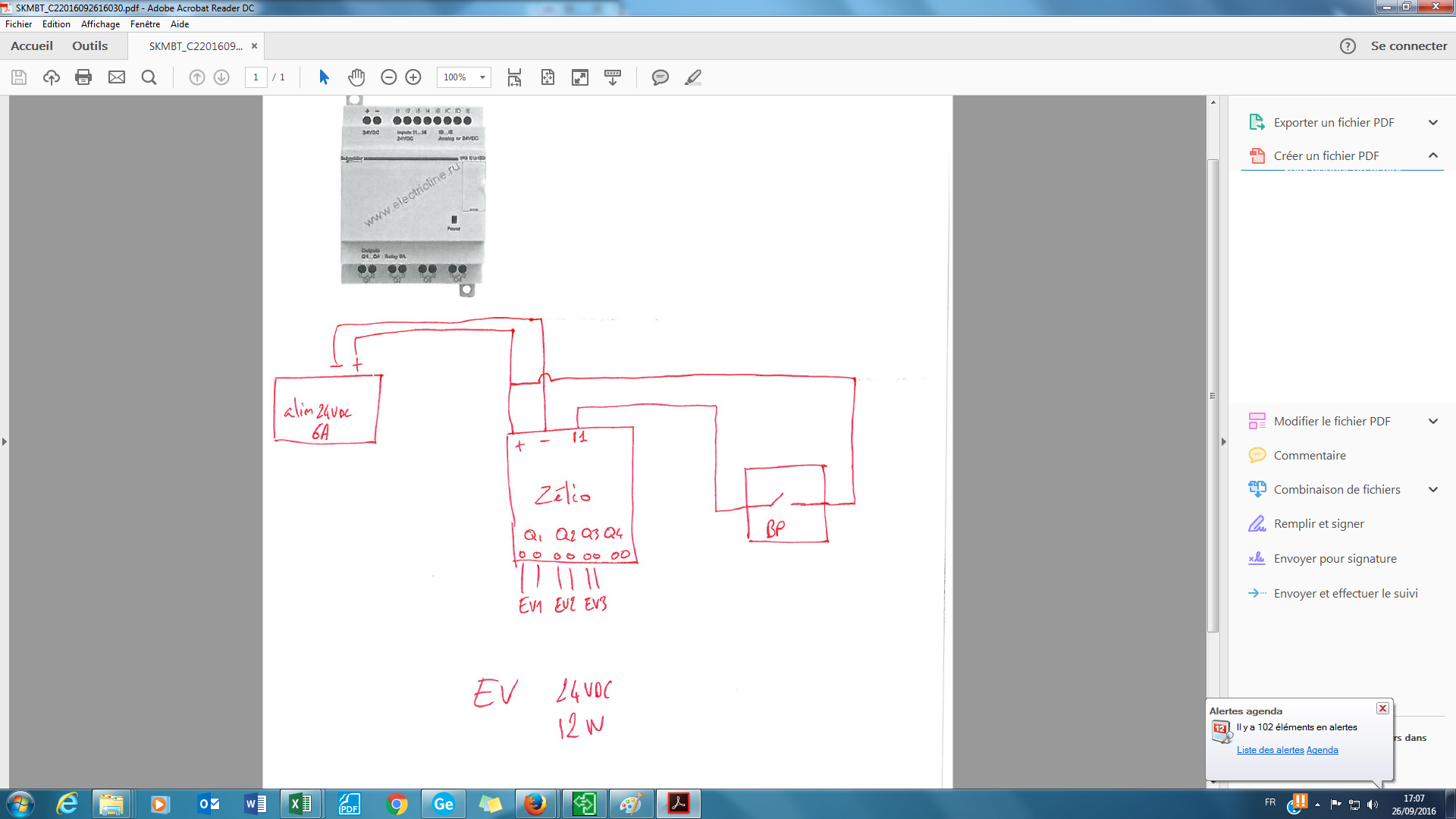Switch to the Outils tab
1456x819 pixels.
click(x=89, y=46)
